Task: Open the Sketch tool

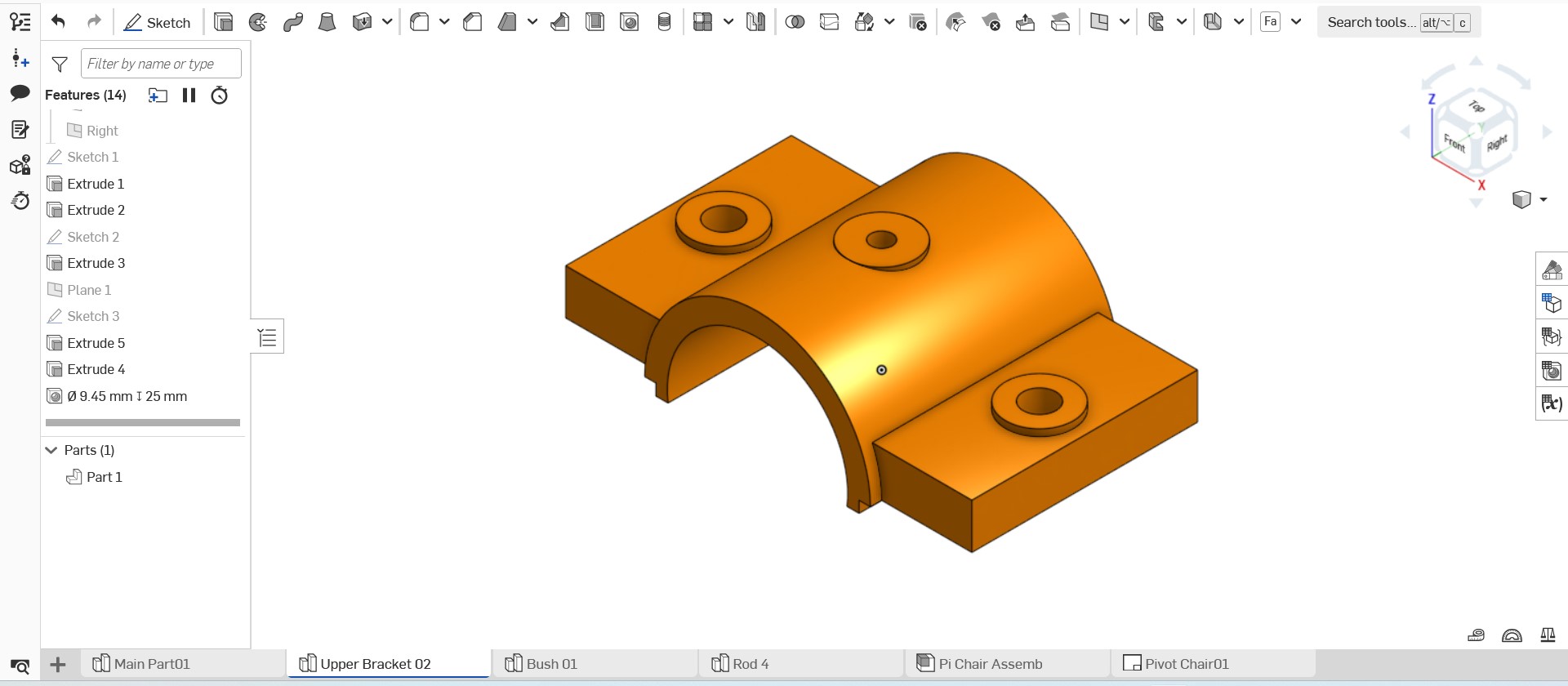Action: pyautogui.click(x=157, y=22)
